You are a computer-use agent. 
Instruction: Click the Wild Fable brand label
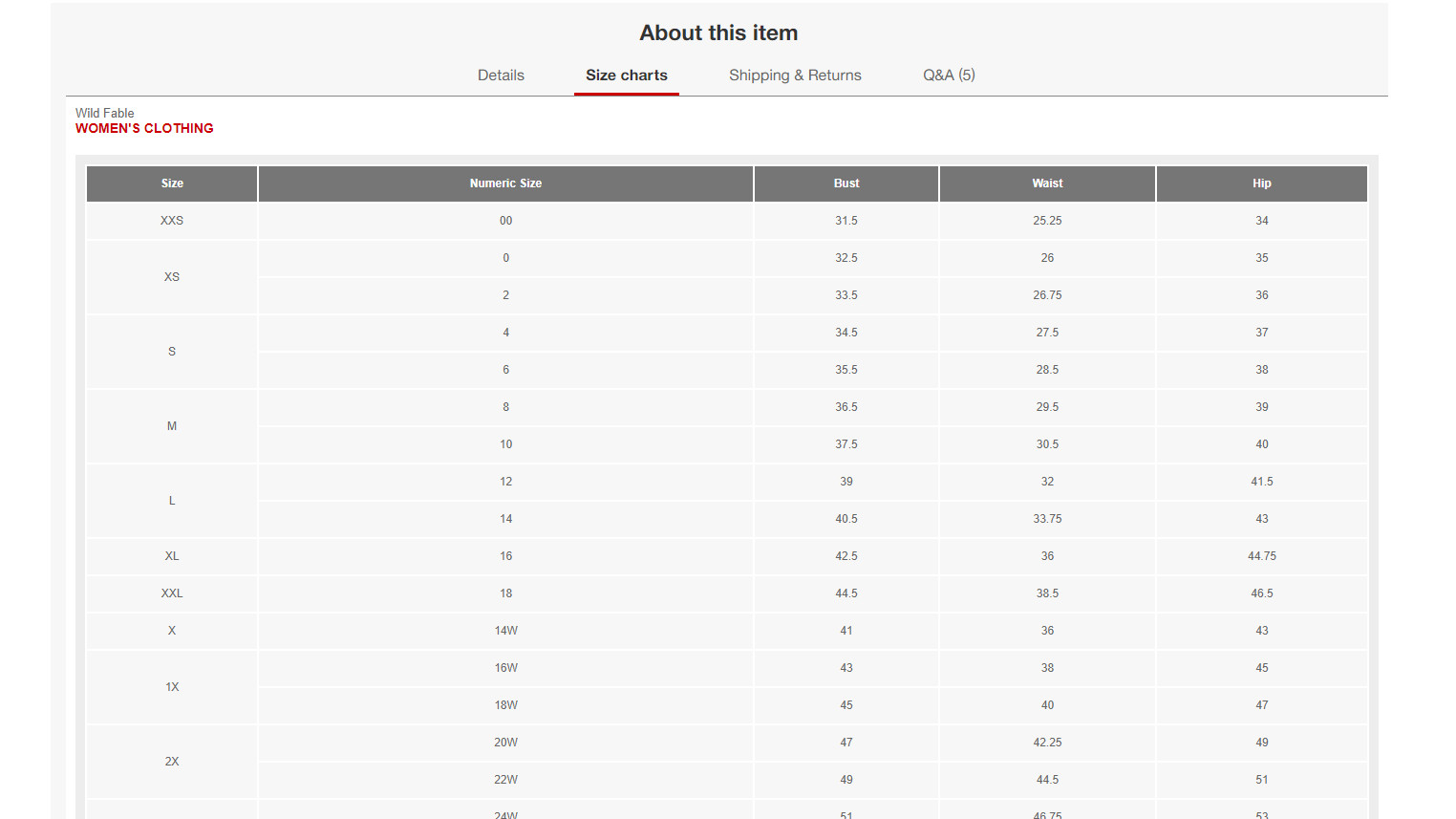pyautogui.click(x=105, y=113)
